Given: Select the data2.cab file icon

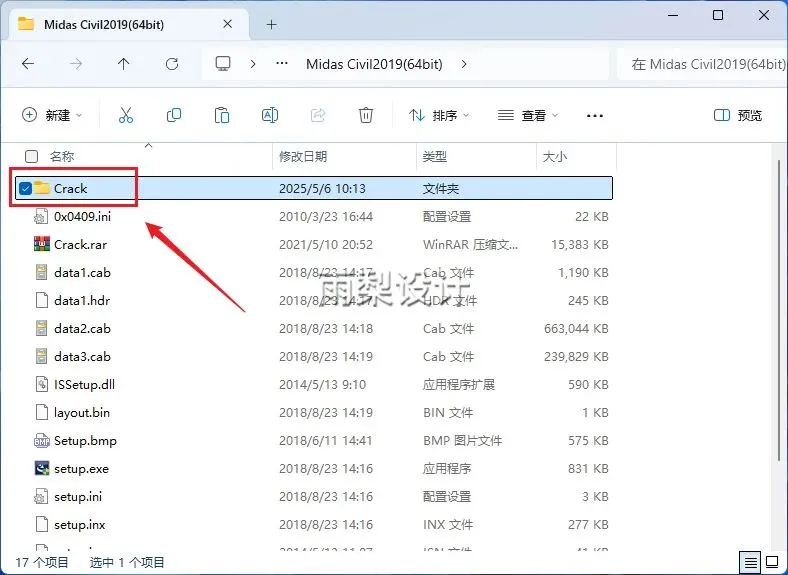Looking at the screenshot, I should (x=42, y=329).
